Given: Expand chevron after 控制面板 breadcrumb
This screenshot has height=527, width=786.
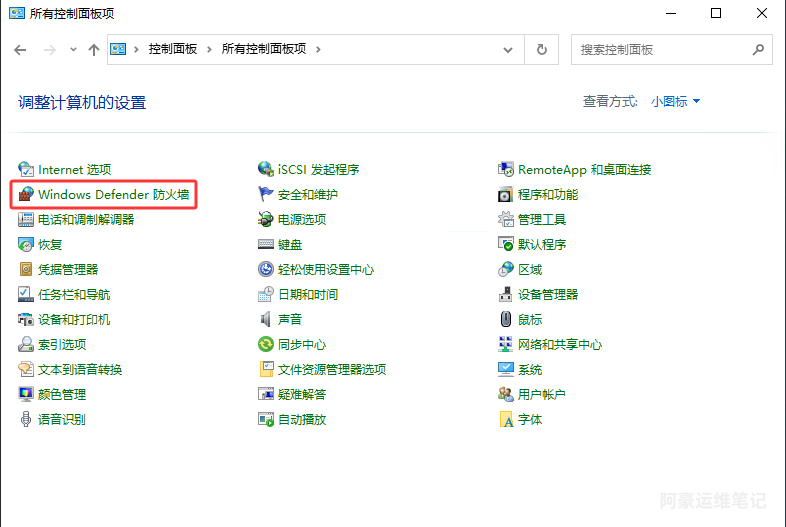Looking at the screenshot, I should point(209,49).
